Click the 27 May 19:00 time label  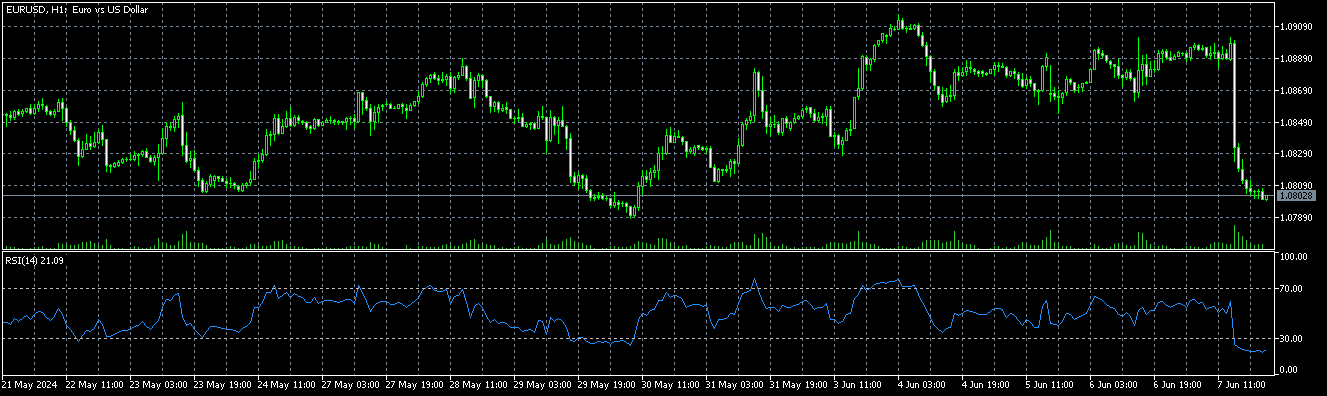click(x=415, y=384)
